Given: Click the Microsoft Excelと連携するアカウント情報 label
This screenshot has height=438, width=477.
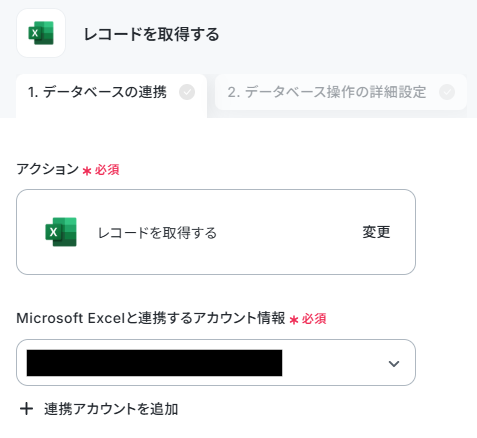Looking at the screenshot, I should 151,318.
